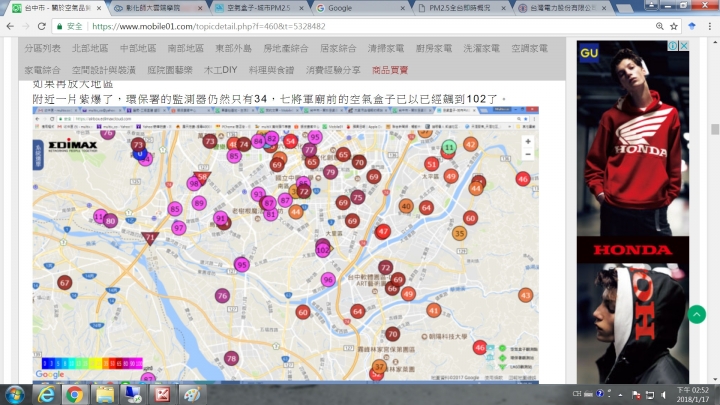Click the PM2.5 map marker reading 102
The height and width of the screenshot is (405, 720).
coord(323,250)
